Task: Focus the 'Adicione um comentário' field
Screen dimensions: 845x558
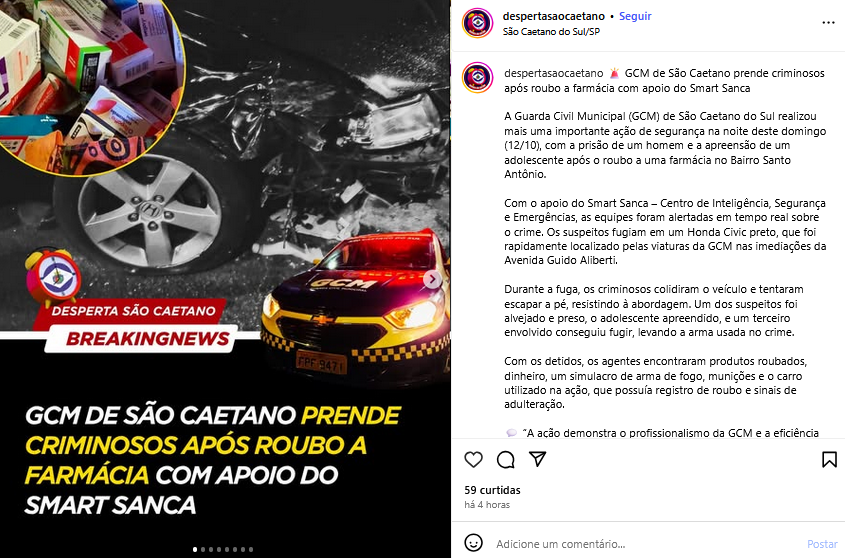Action: 647,544
